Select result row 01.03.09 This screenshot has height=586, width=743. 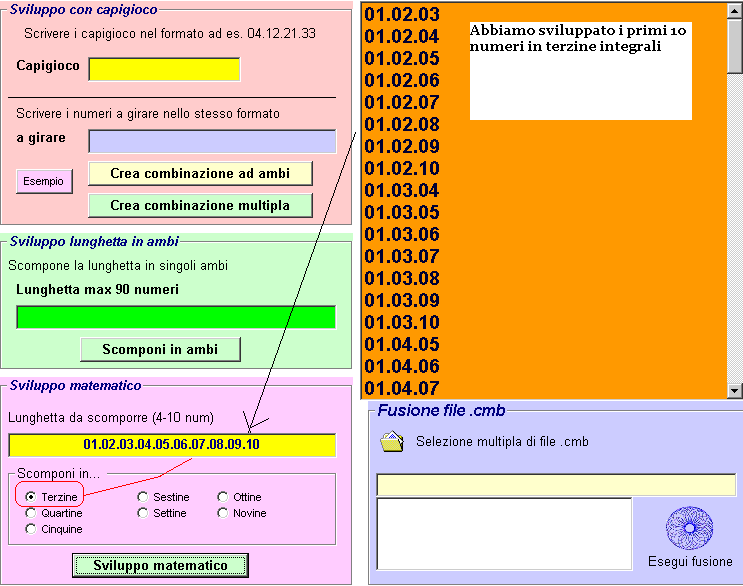pos(402,301)
